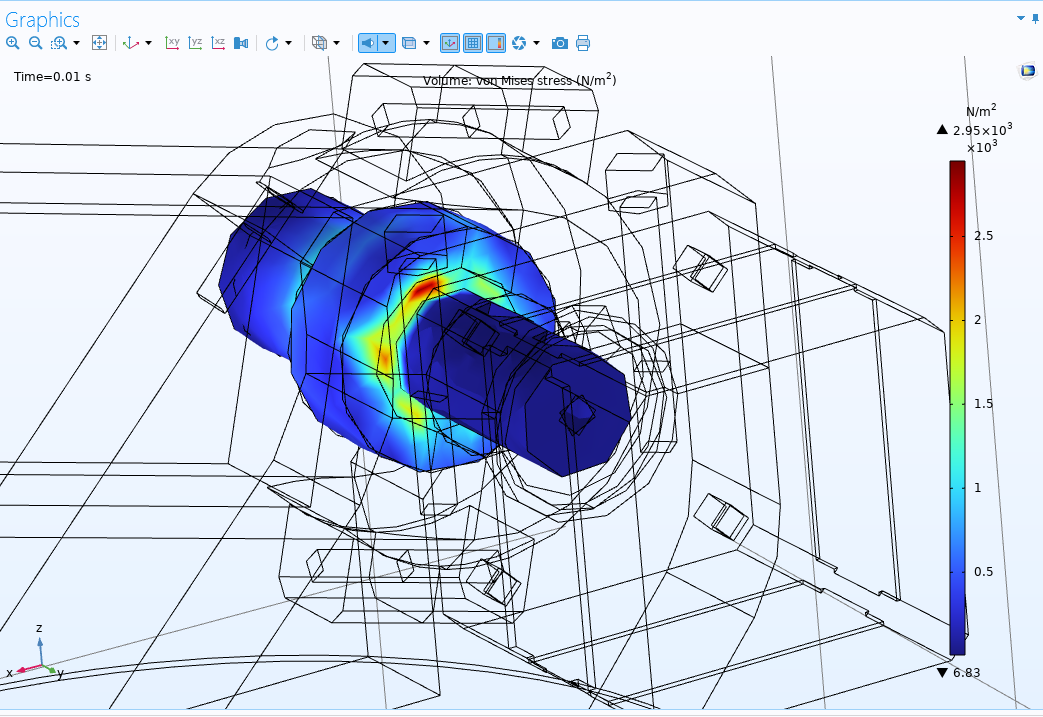
Task: Switch to the XY plane view
Action: 173,43
